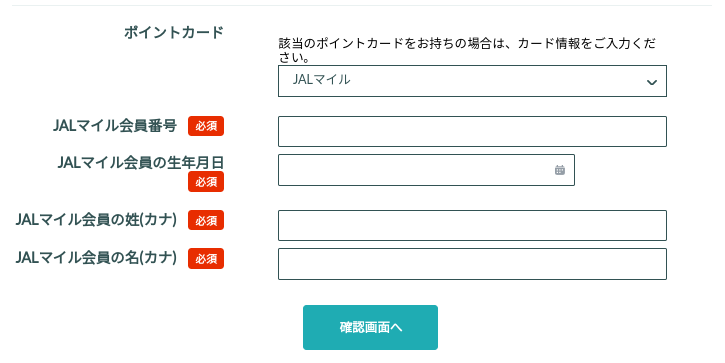Screen dimensions: 725x363
Task: Click the ポイントカード section label
Action: pyautogui.click(x=174, y=32)
